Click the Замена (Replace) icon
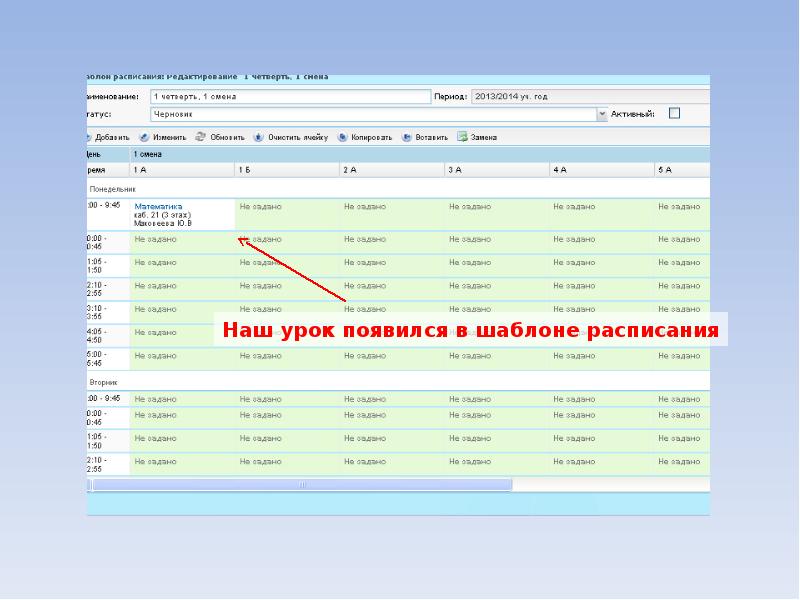Viewport: 800px width, 600px height. (463, 137)
